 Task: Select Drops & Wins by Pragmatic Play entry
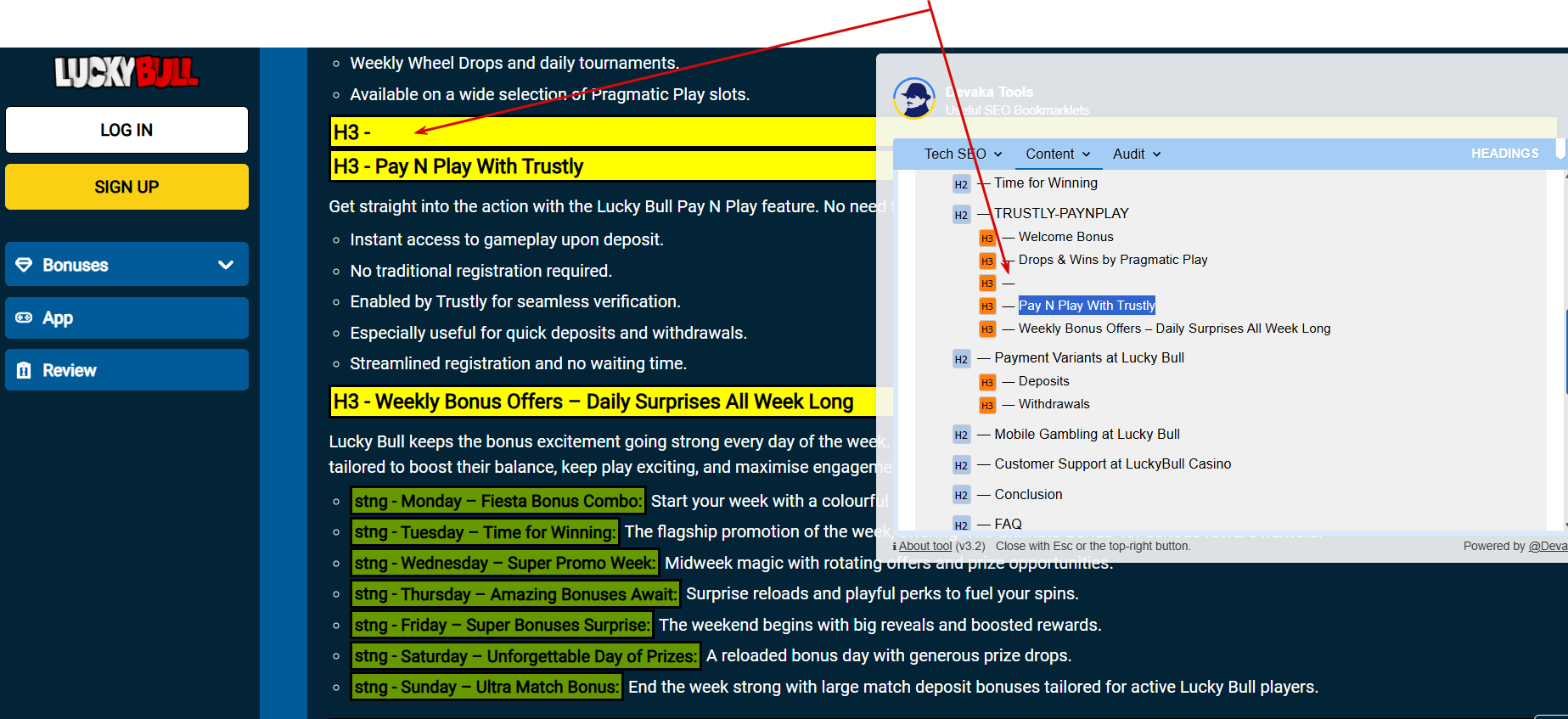click(1113, 260)
